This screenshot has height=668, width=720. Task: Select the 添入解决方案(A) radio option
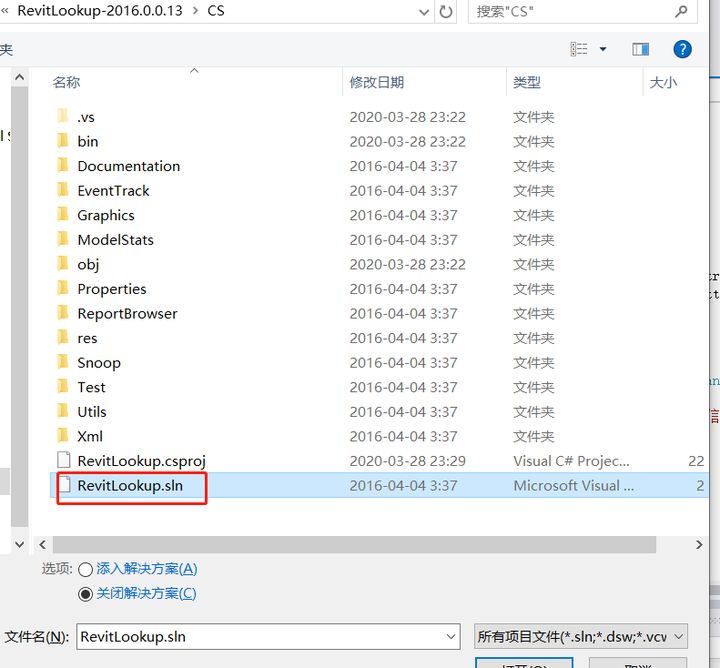coord(85,570)
